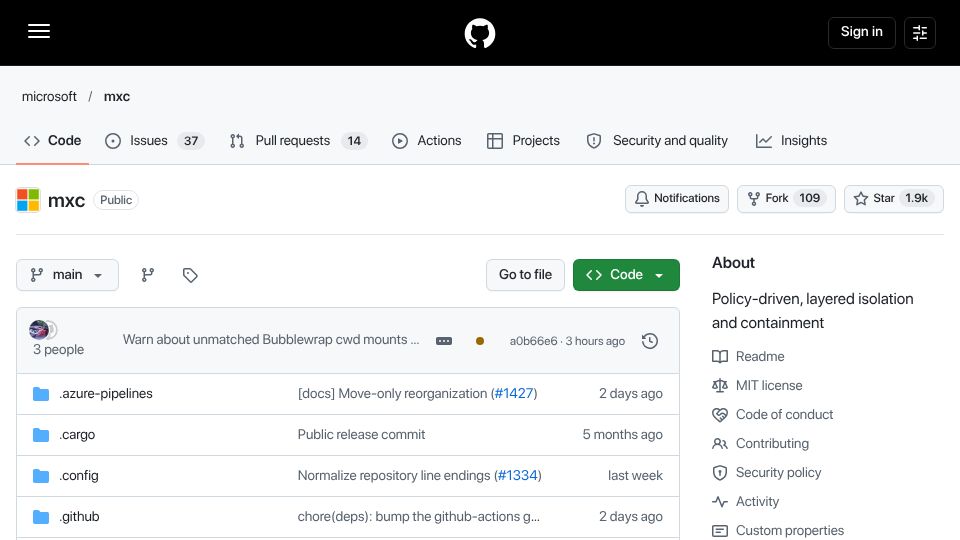
Task: Click the commit authors avatar stack
Action: tap(43, 329)
